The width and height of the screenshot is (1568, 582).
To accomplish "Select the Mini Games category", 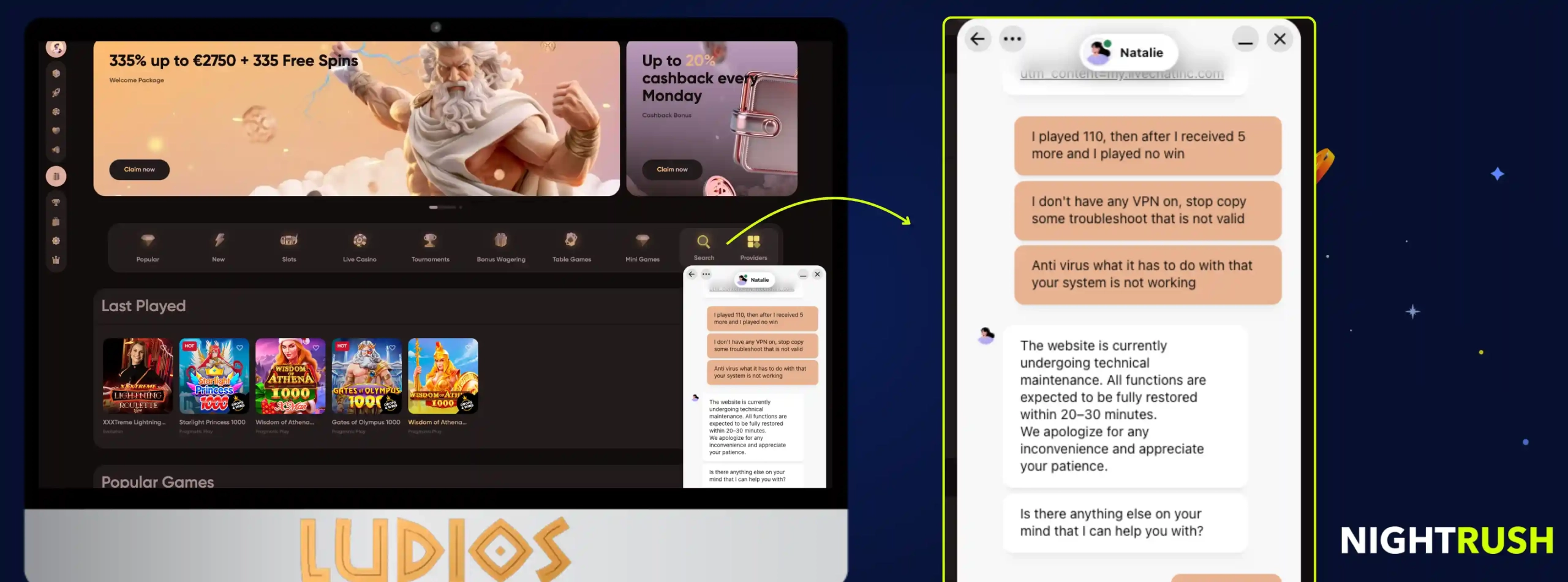I will tap(643, 248).
